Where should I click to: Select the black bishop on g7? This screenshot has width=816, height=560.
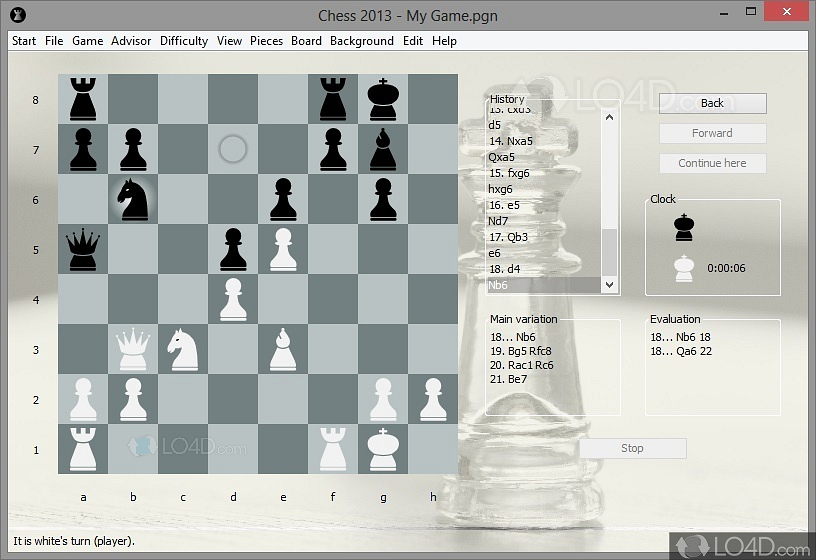pos(383,149)
